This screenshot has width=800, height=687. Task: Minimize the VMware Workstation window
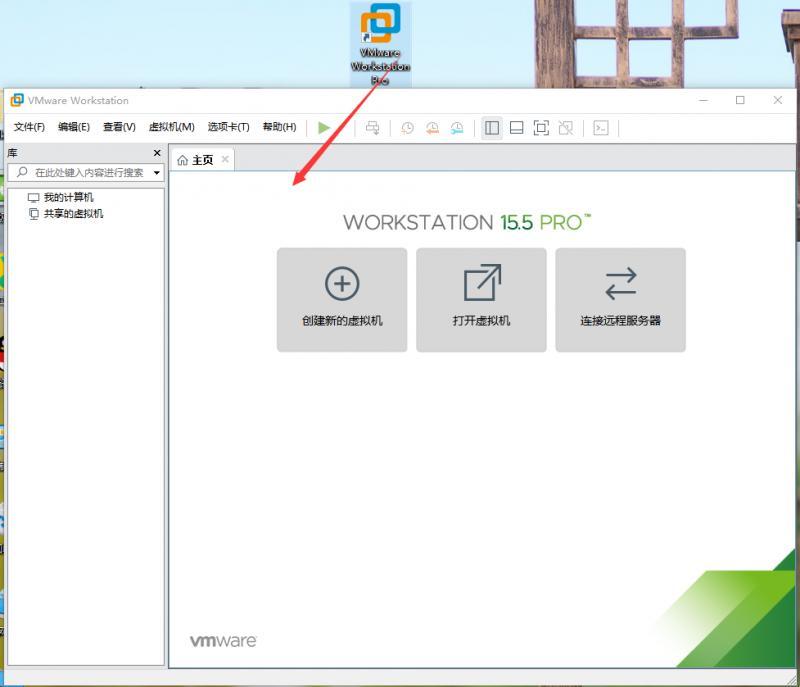pyautogui.click(x=704, y=100)
